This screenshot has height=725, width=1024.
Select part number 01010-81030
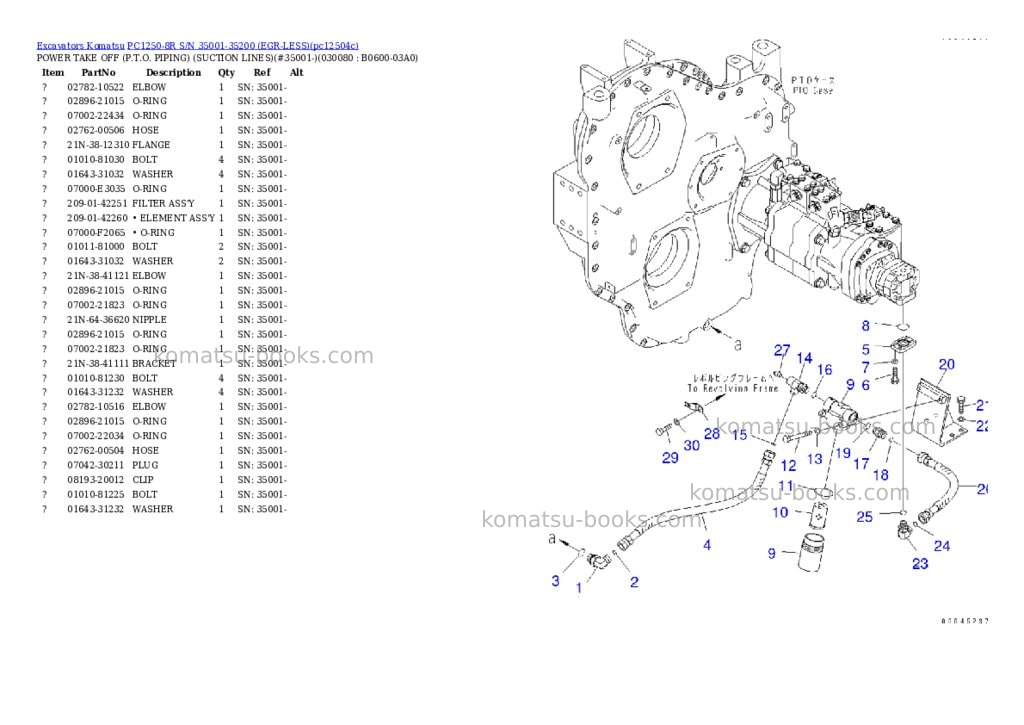click(x=95, y=159)
